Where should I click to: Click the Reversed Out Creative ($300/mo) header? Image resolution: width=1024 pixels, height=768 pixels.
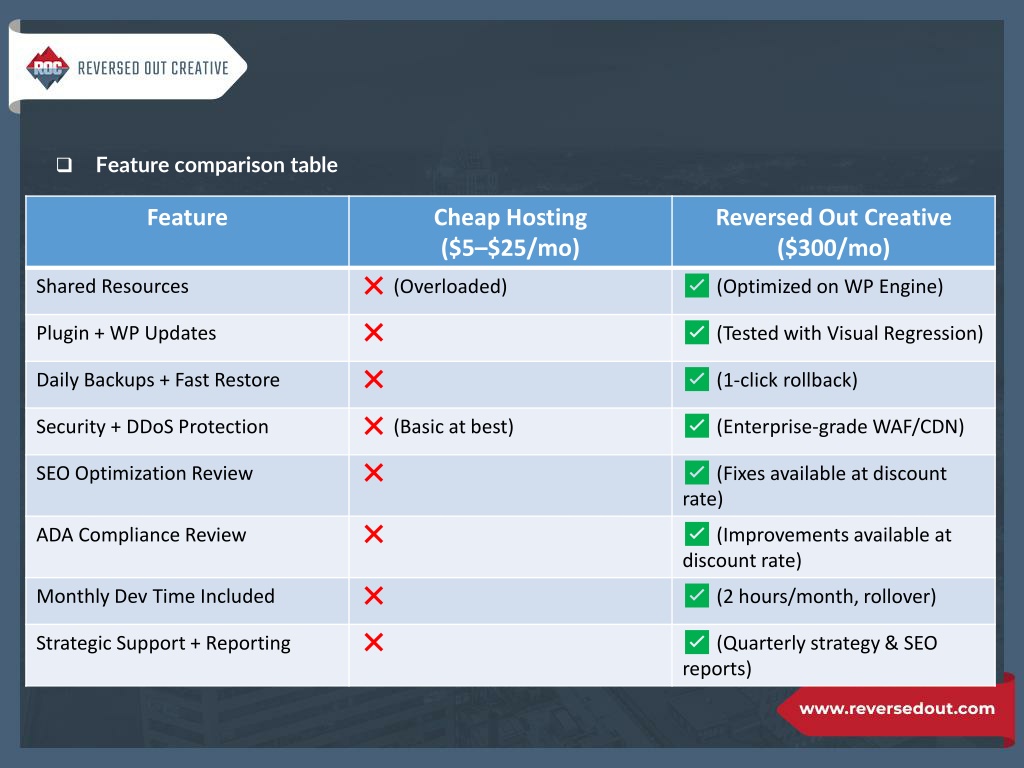tap(833, 232)
